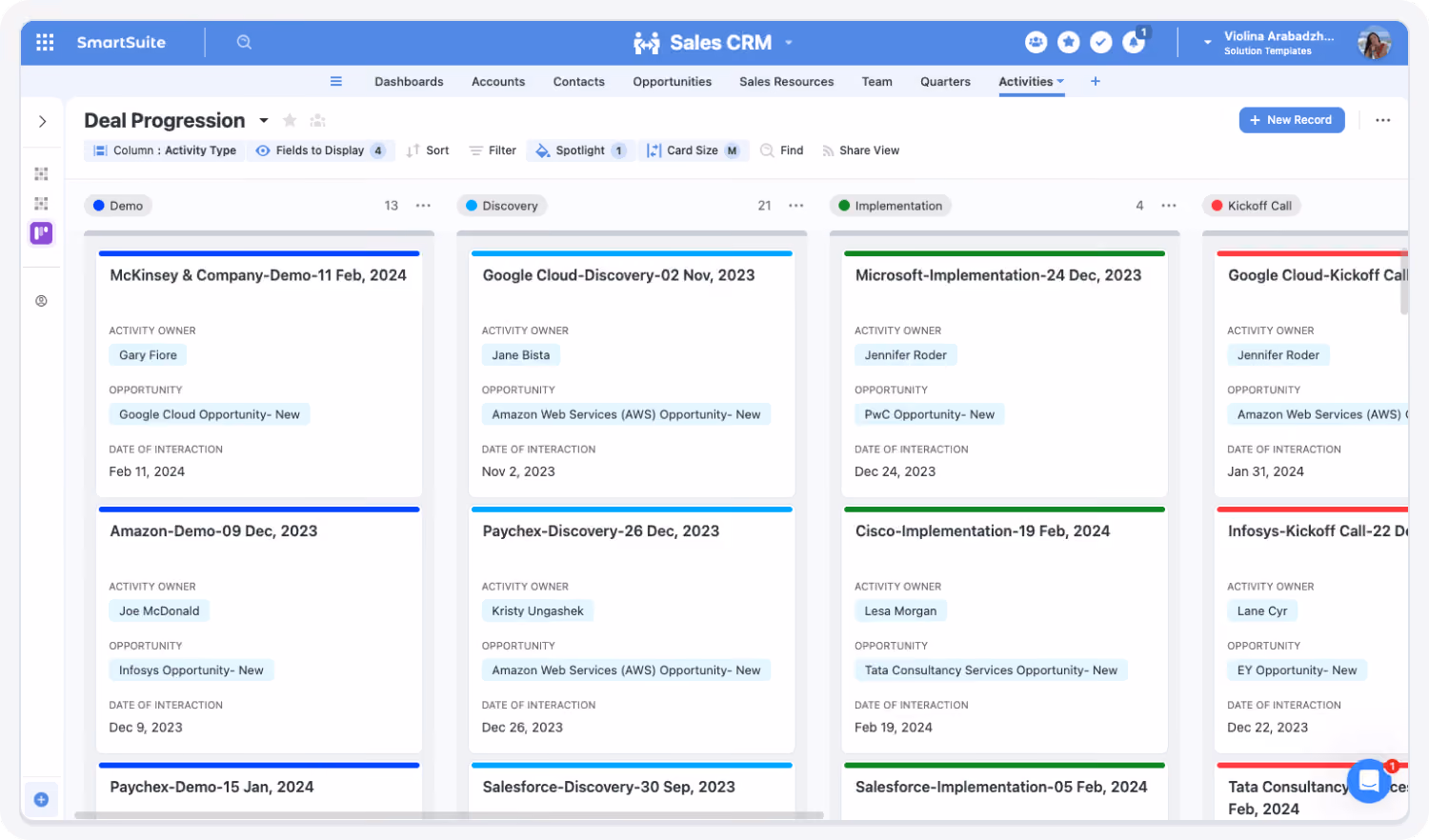
Task: Open the checkmark tasks icon in header
Action: tap(1101, 42)
